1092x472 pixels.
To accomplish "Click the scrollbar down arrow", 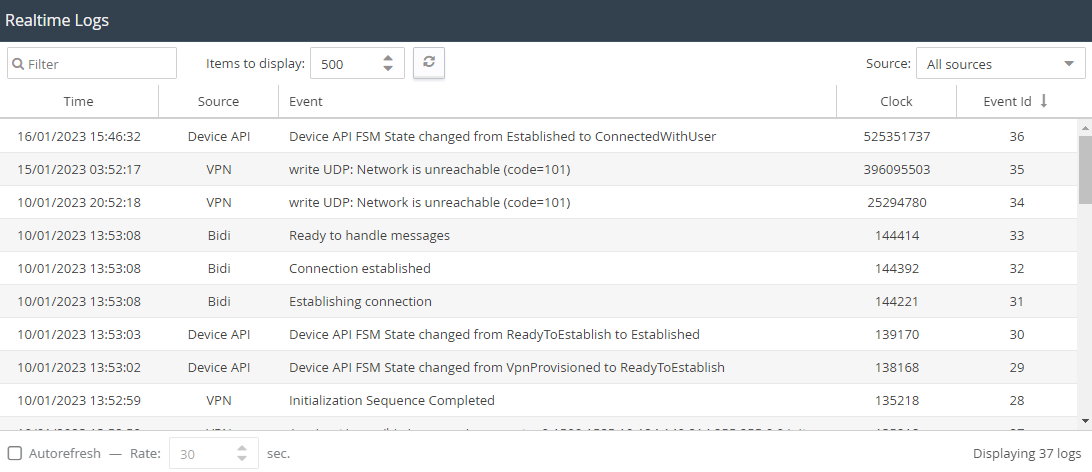I will (x=1085, y=420).
